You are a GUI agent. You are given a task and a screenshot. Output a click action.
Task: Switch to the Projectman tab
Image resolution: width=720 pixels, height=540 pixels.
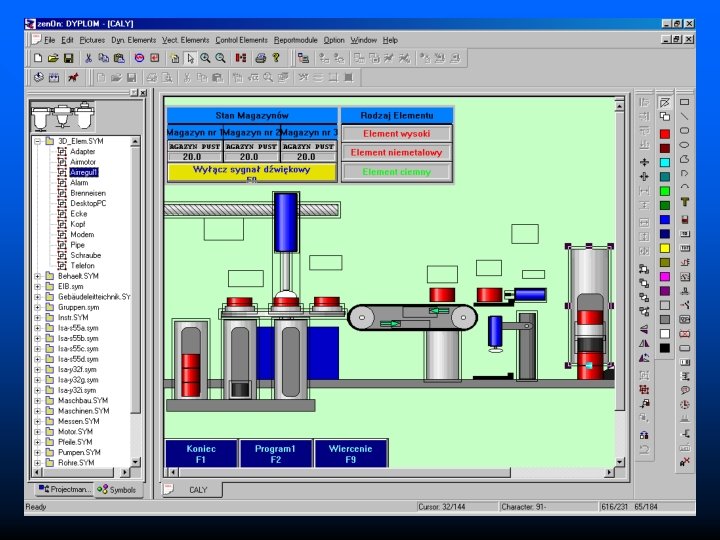tap(64, 489)
